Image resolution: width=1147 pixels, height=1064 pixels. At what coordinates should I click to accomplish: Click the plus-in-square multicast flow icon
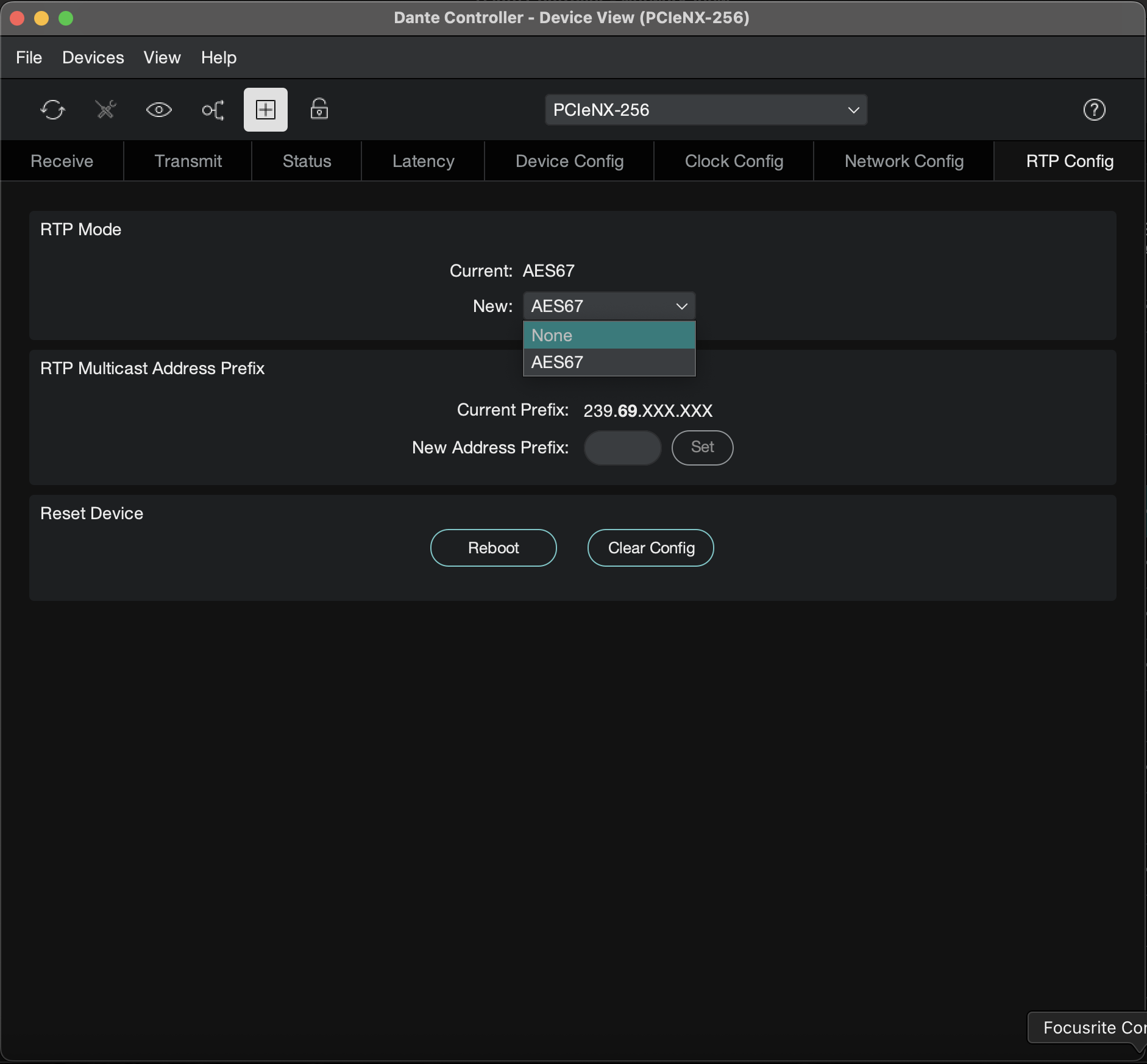coord(266,110)
